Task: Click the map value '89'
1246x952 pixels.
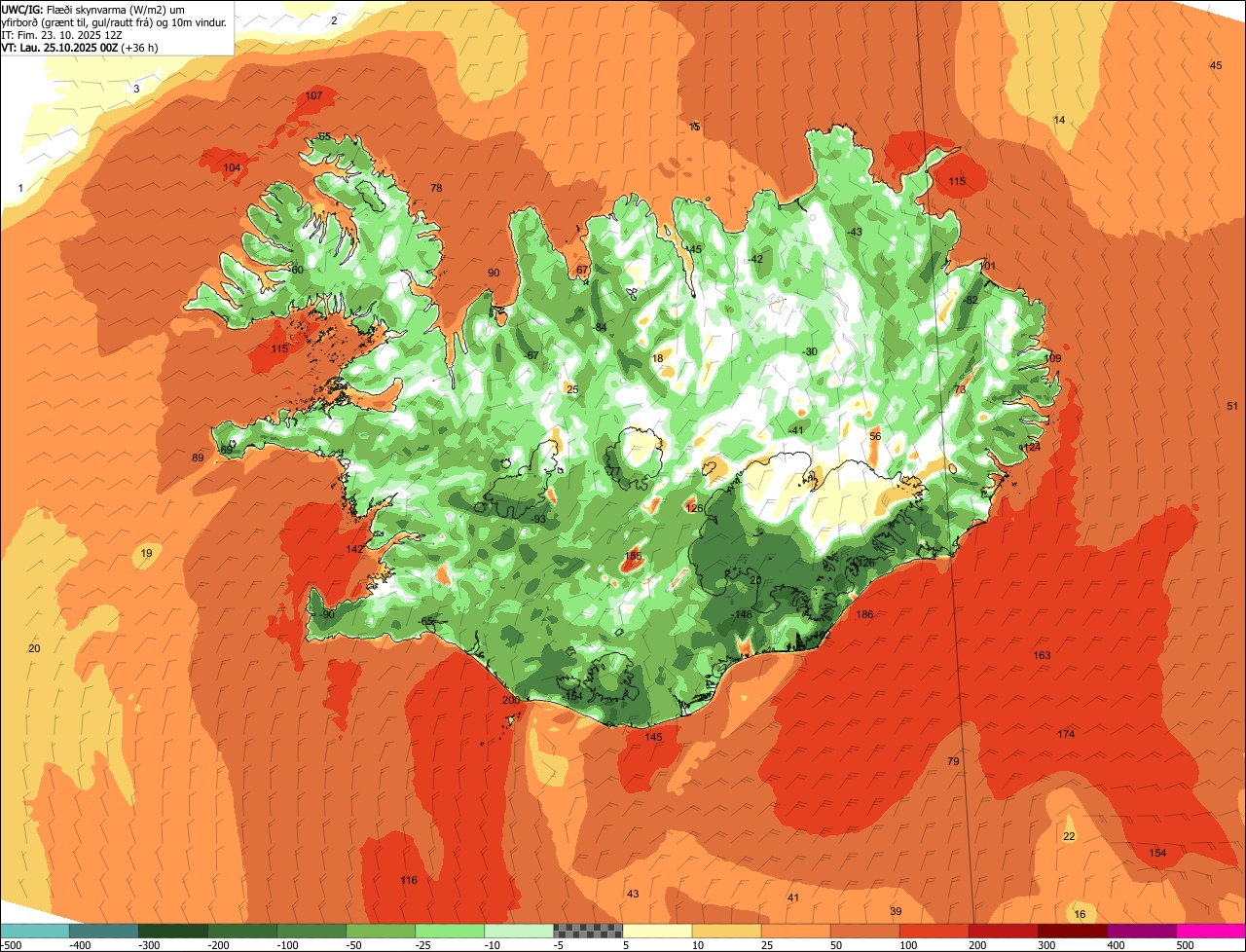Action: click(x=198, y=458)
